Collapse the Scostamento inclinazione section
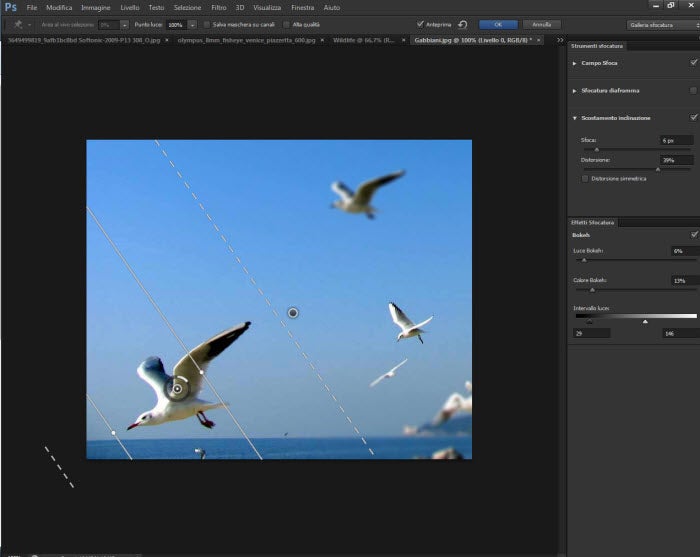 click(575, 117)
